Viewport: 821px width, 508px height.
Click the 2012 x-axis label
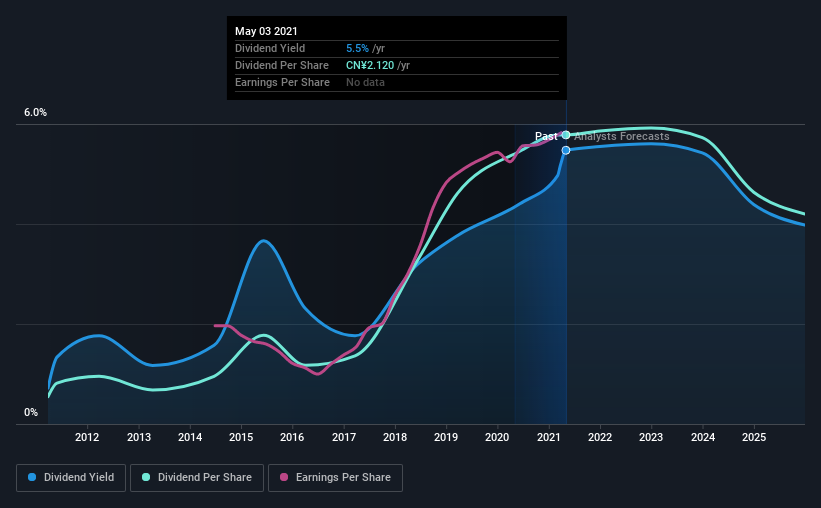click(x=87, y=437)
